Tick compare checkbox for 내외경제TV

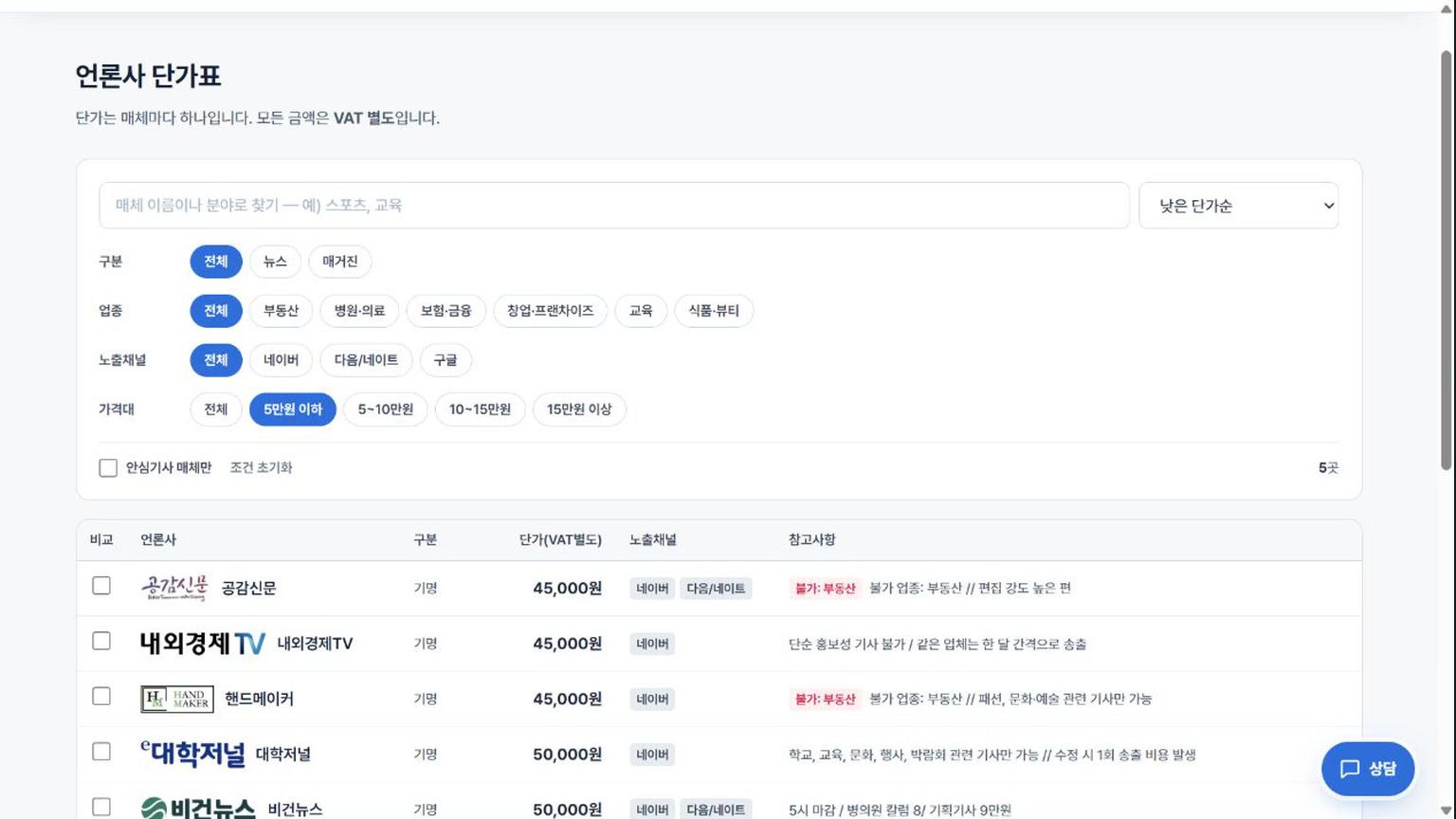(x=101, y=641)
